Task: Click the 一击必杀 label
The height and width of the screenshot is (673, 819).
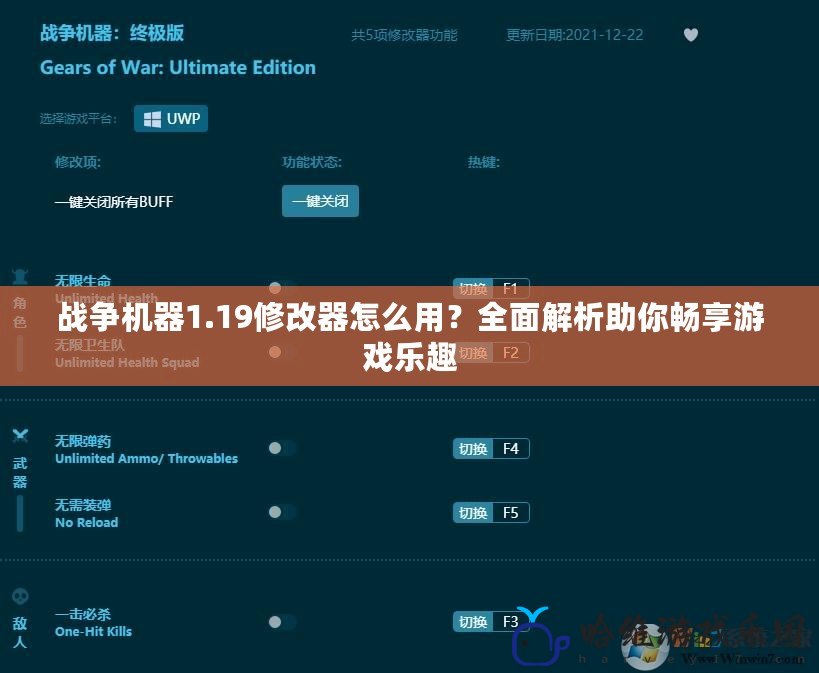Action: 83,614
